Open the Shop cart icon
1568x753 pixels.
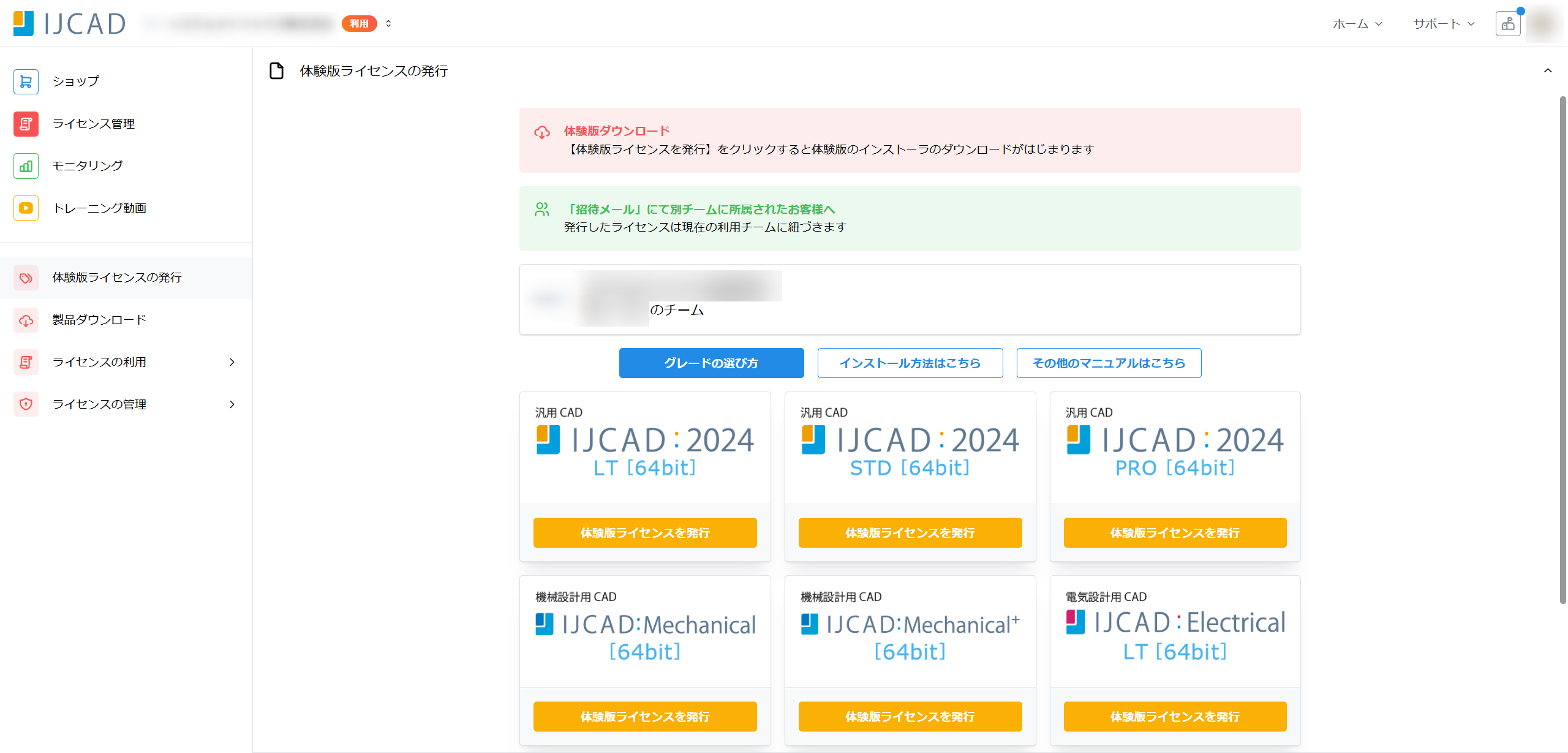pyautogui.click(x=26, y=81)
